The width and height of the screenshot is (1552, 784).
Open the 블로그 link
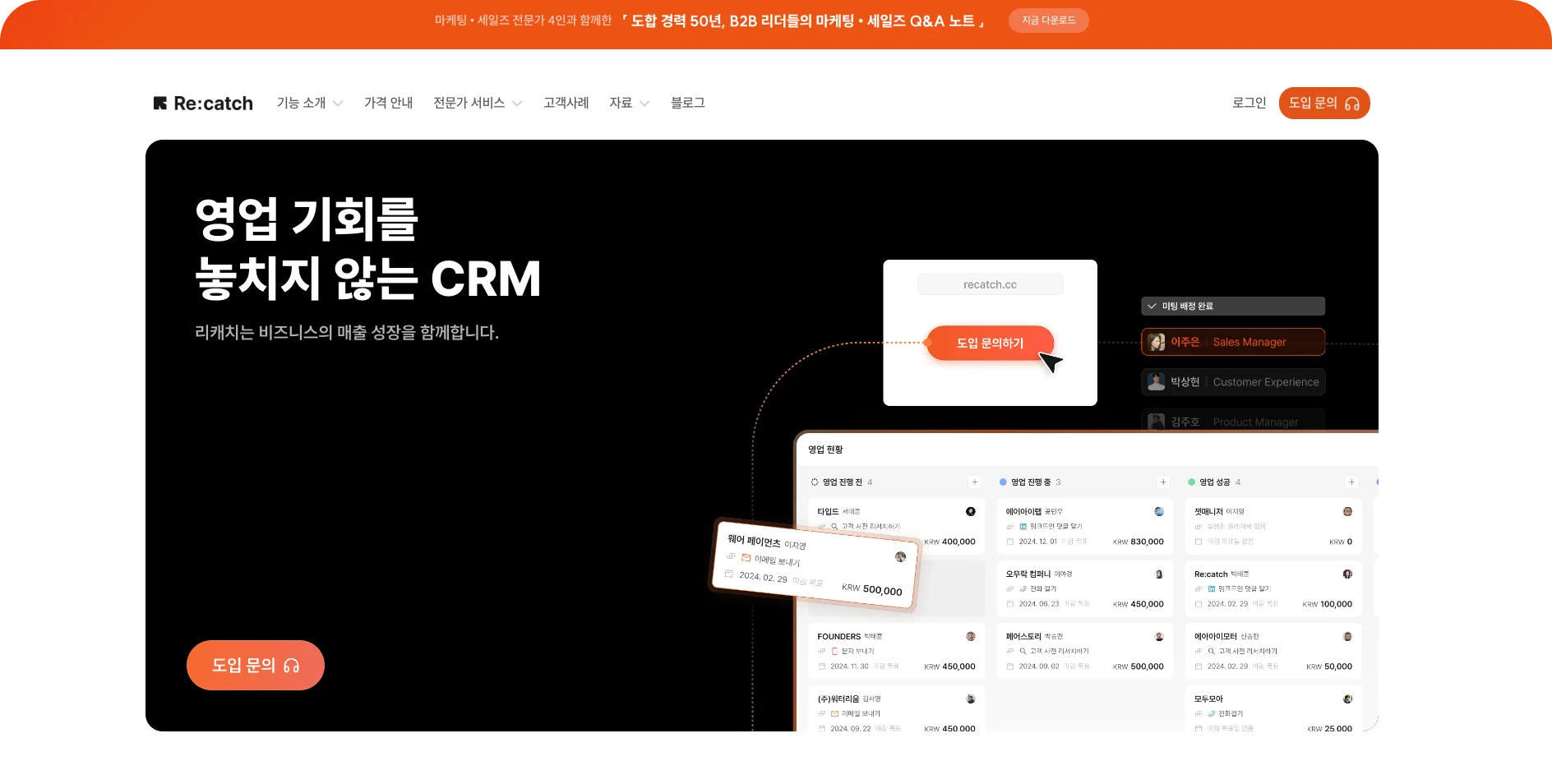(x=687, y=103)
